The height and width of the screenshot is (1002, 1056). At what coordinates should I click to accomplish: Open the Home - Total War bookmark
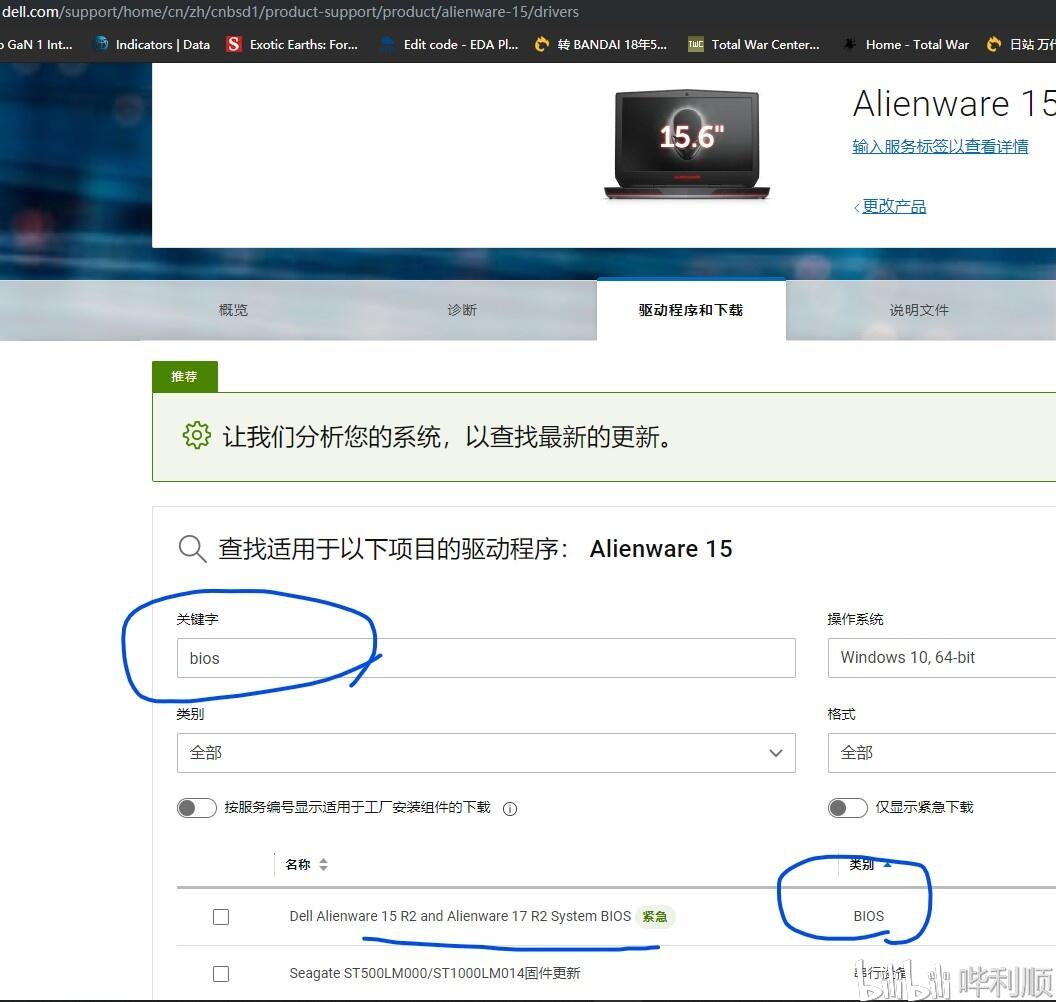point(906,44)
